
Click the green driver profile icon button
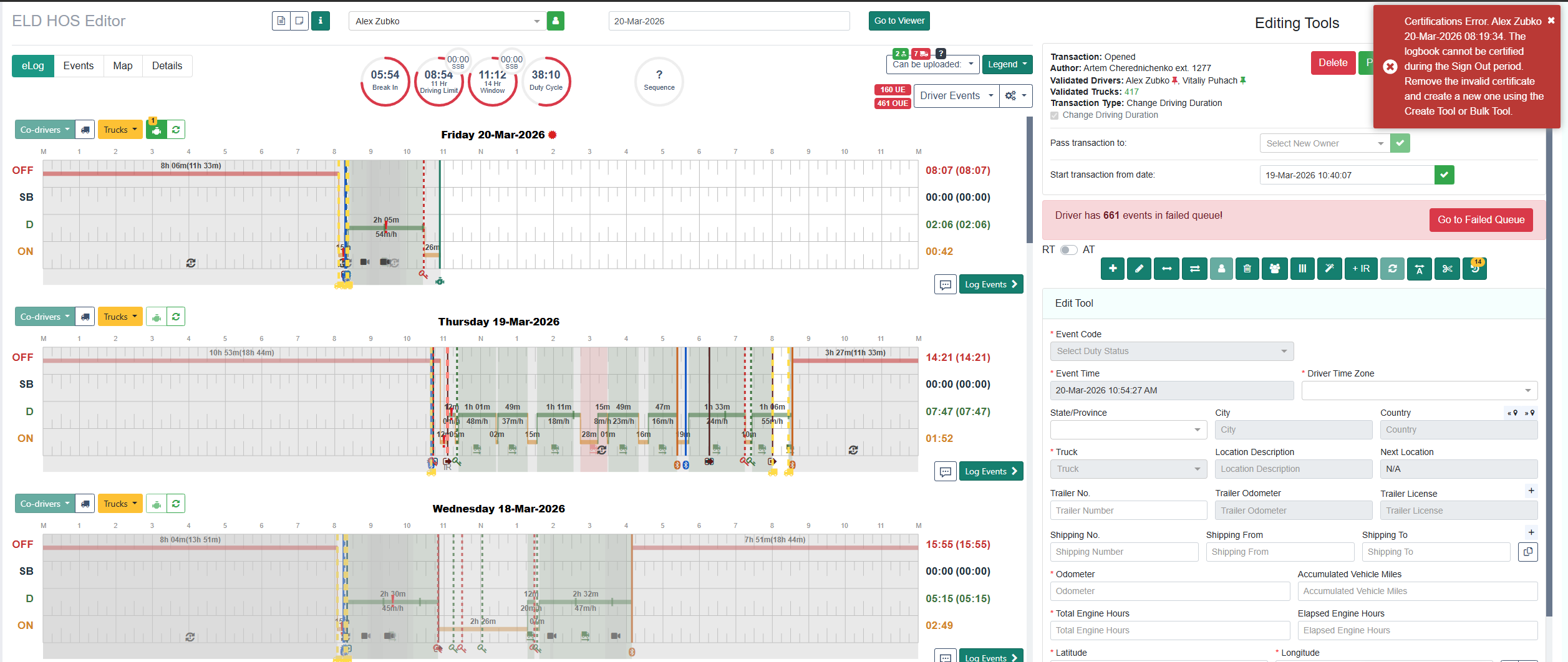[556, 21]
